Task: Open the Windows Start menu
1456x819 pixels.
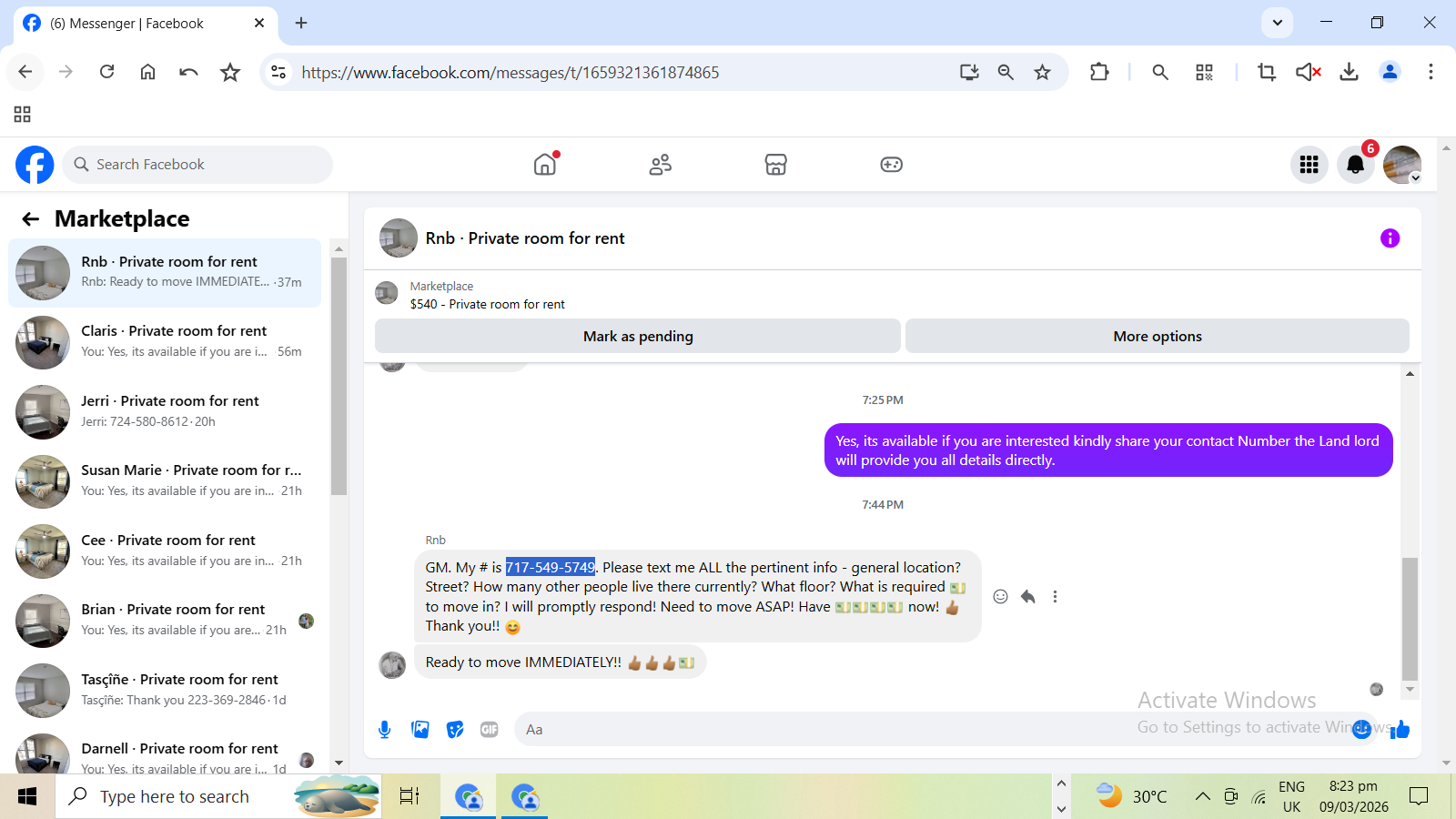Action: tap(27, 796)
